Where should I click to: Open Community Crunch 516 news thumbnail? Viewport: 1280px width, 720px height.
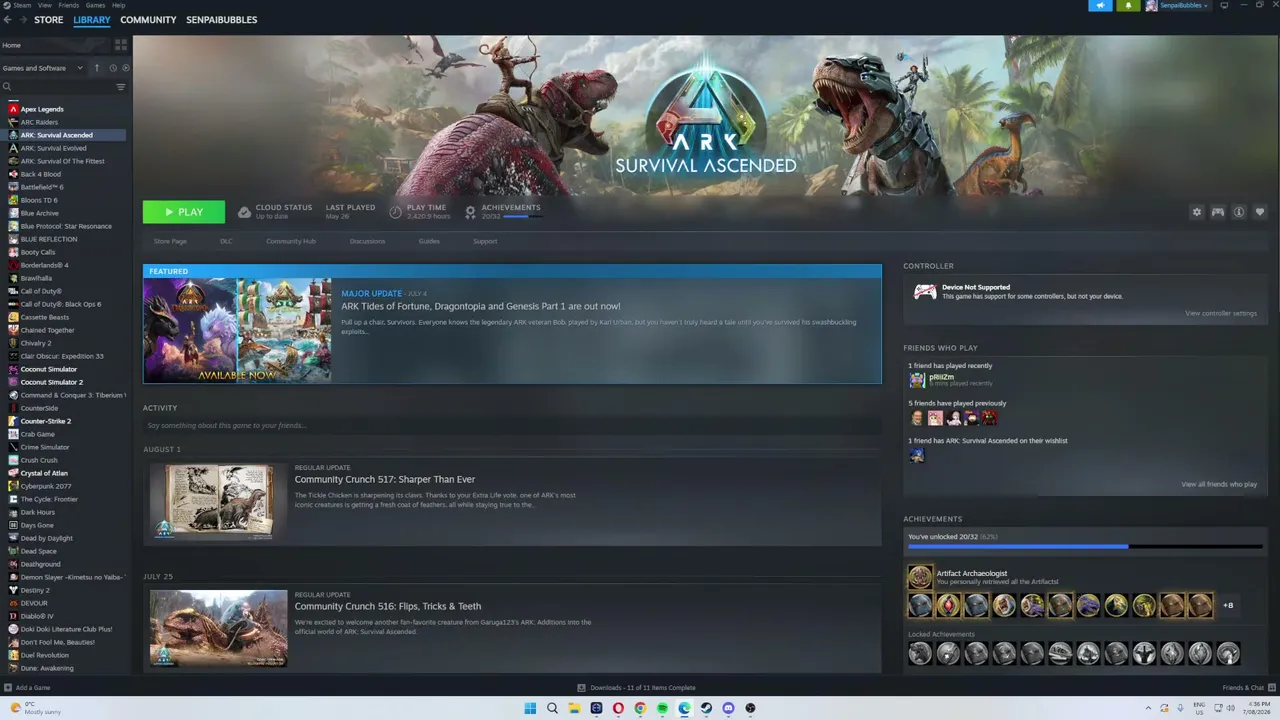(218, 628)
